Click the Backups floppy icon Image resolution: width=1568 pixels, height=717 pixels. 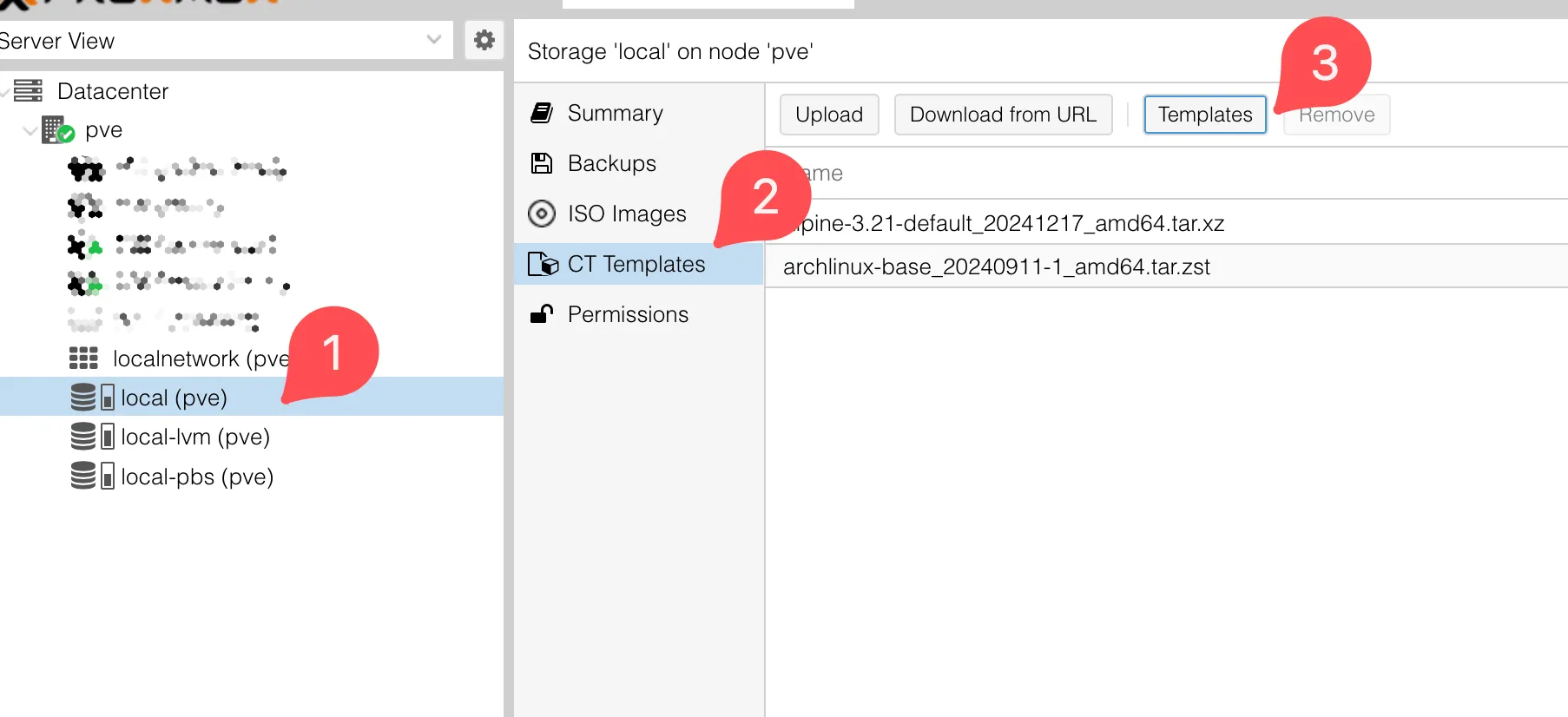(x=542, y=163)
